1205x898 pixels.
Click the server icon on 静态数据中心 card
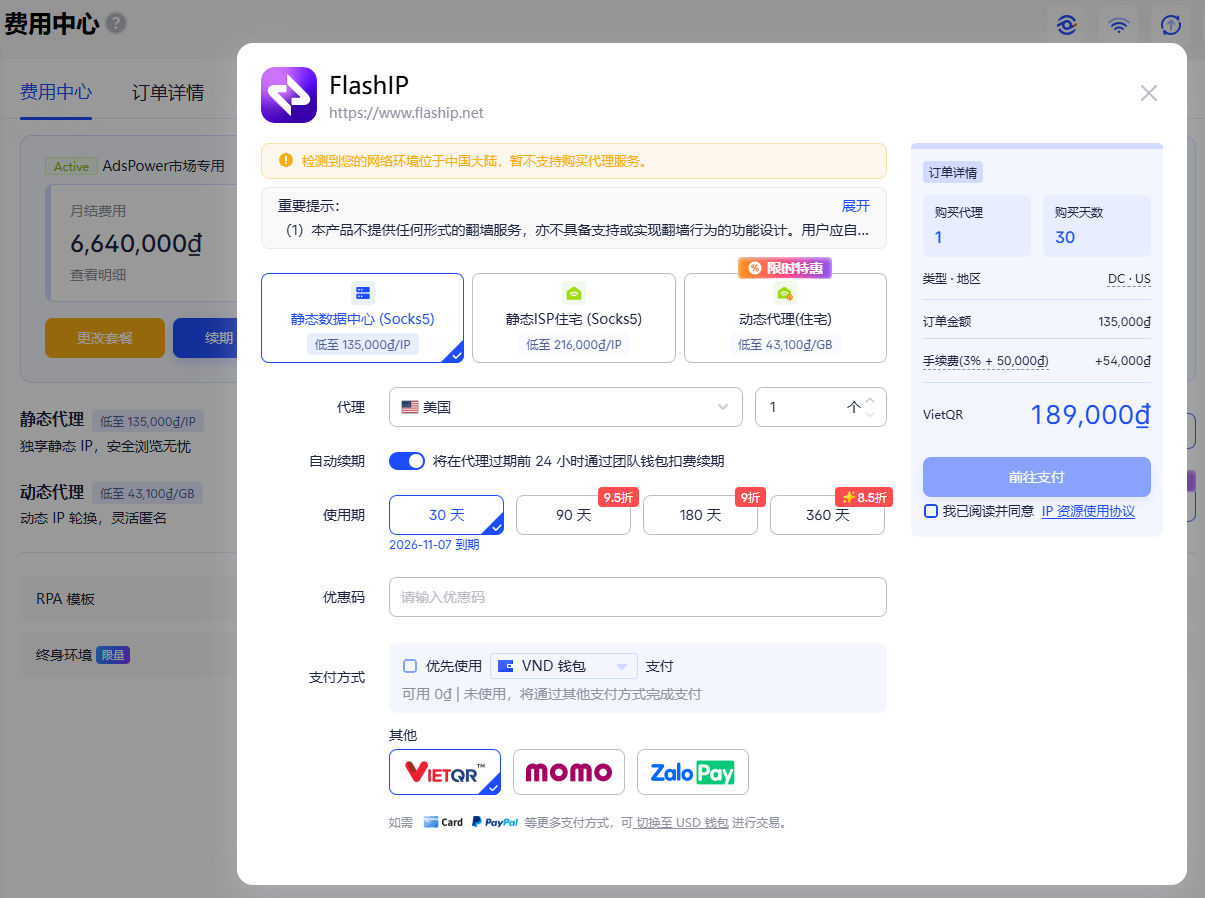(x=362, y=293)
